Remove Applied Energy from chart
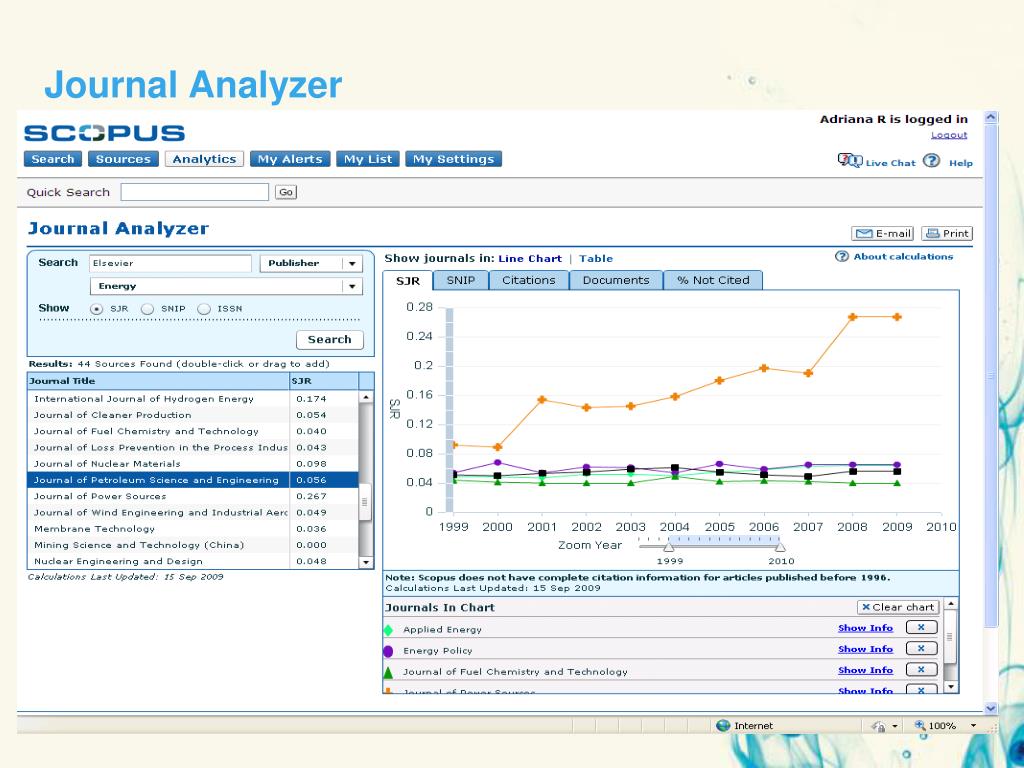 click(x=921, y=628)
